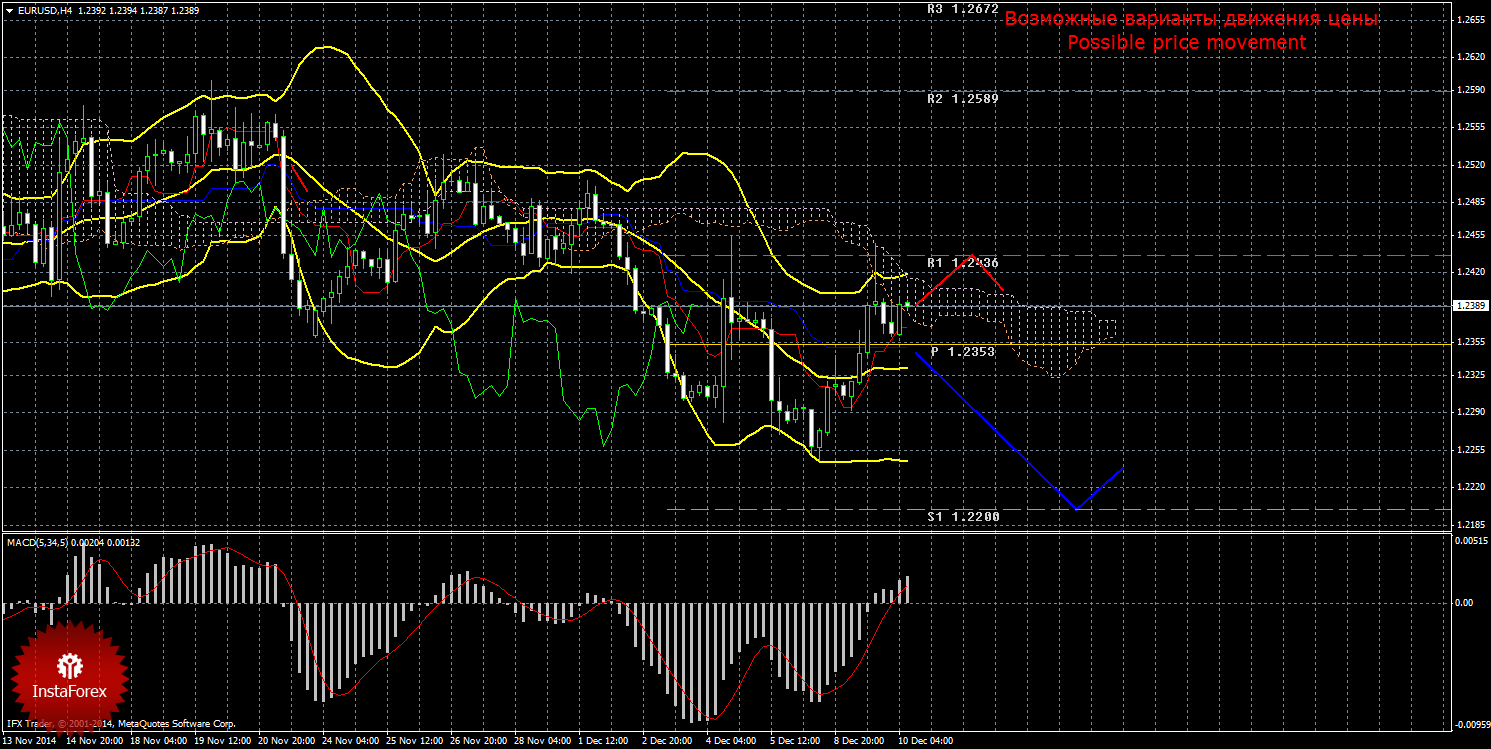This screenshot has width=1491, height=749.
Task: Click the 0.00515 value on MACD scale
Action: (x=1471, y=541)
